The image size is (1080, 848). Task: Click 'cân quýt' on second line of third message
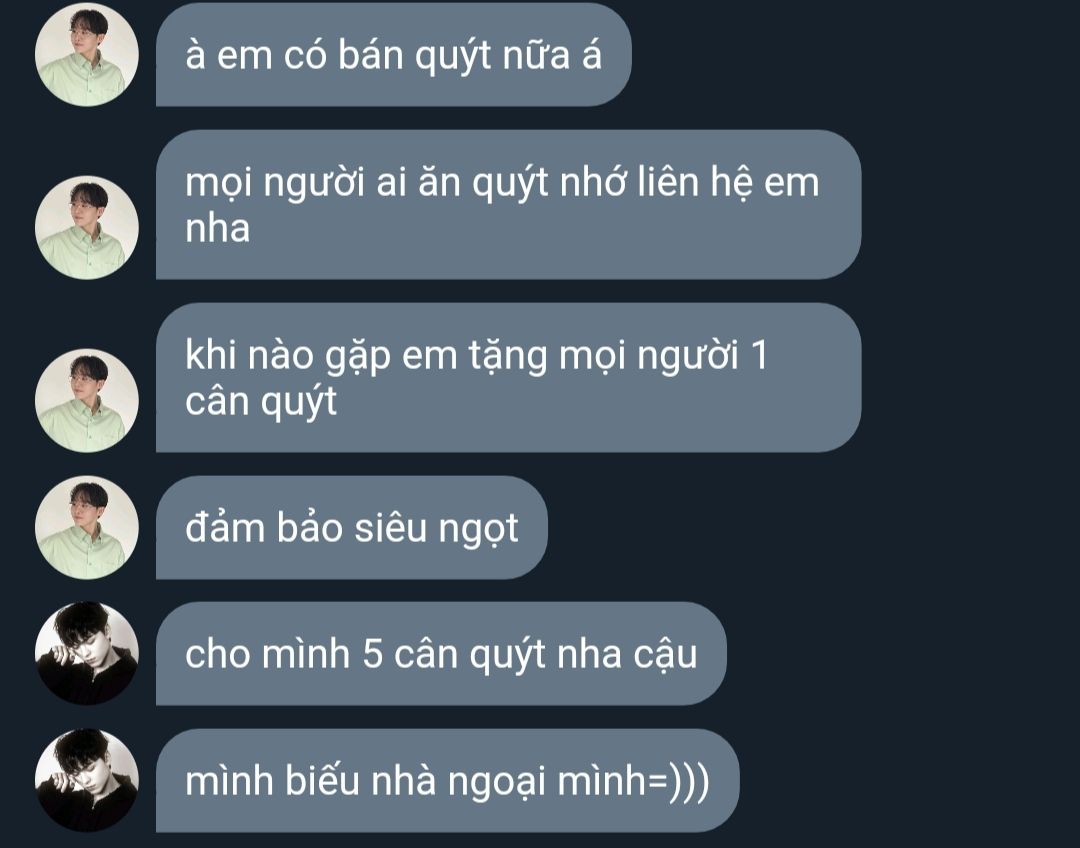click(261, 402)
